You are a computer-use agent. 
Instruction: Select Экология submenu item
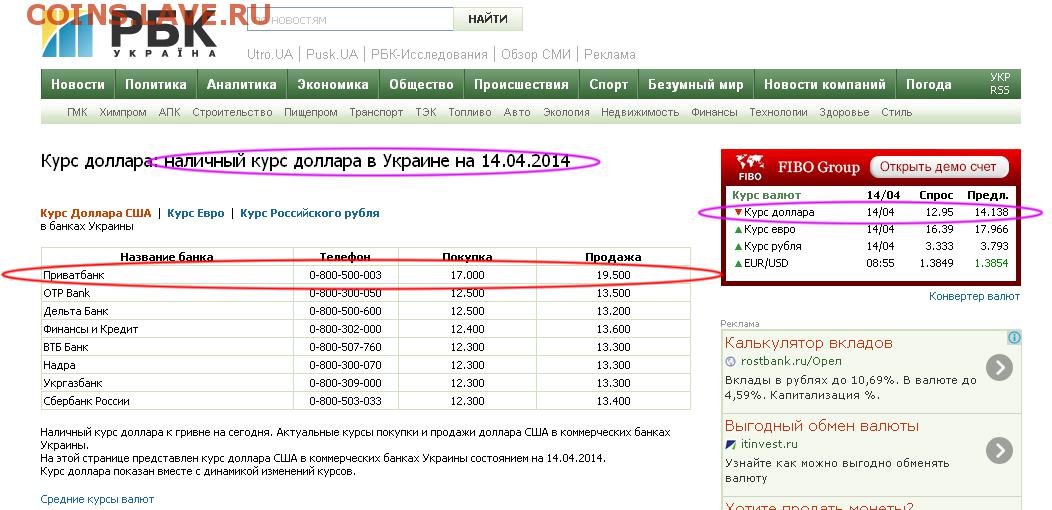[x=566, y=113]
